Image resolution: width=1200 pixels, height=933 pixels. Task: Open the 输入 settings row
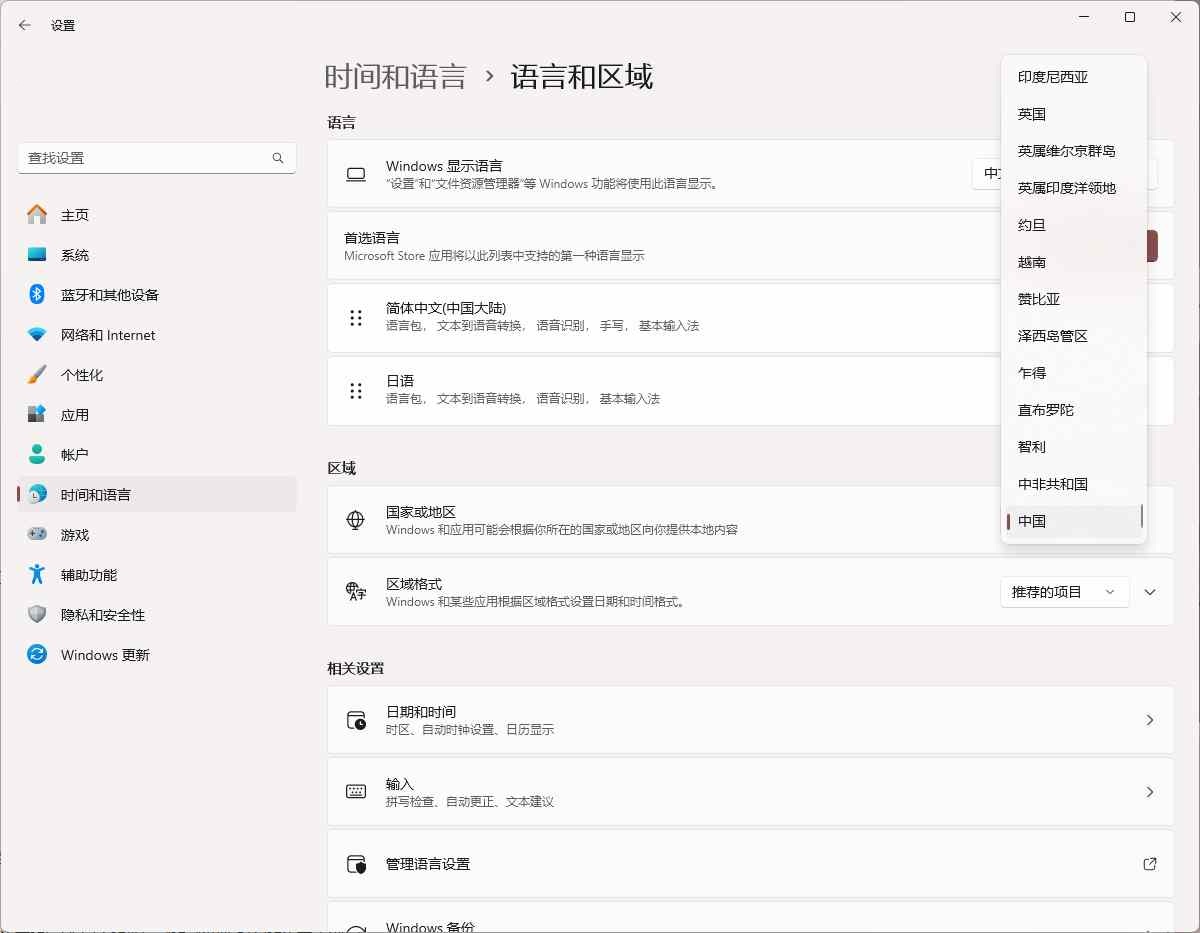[751, 792]
